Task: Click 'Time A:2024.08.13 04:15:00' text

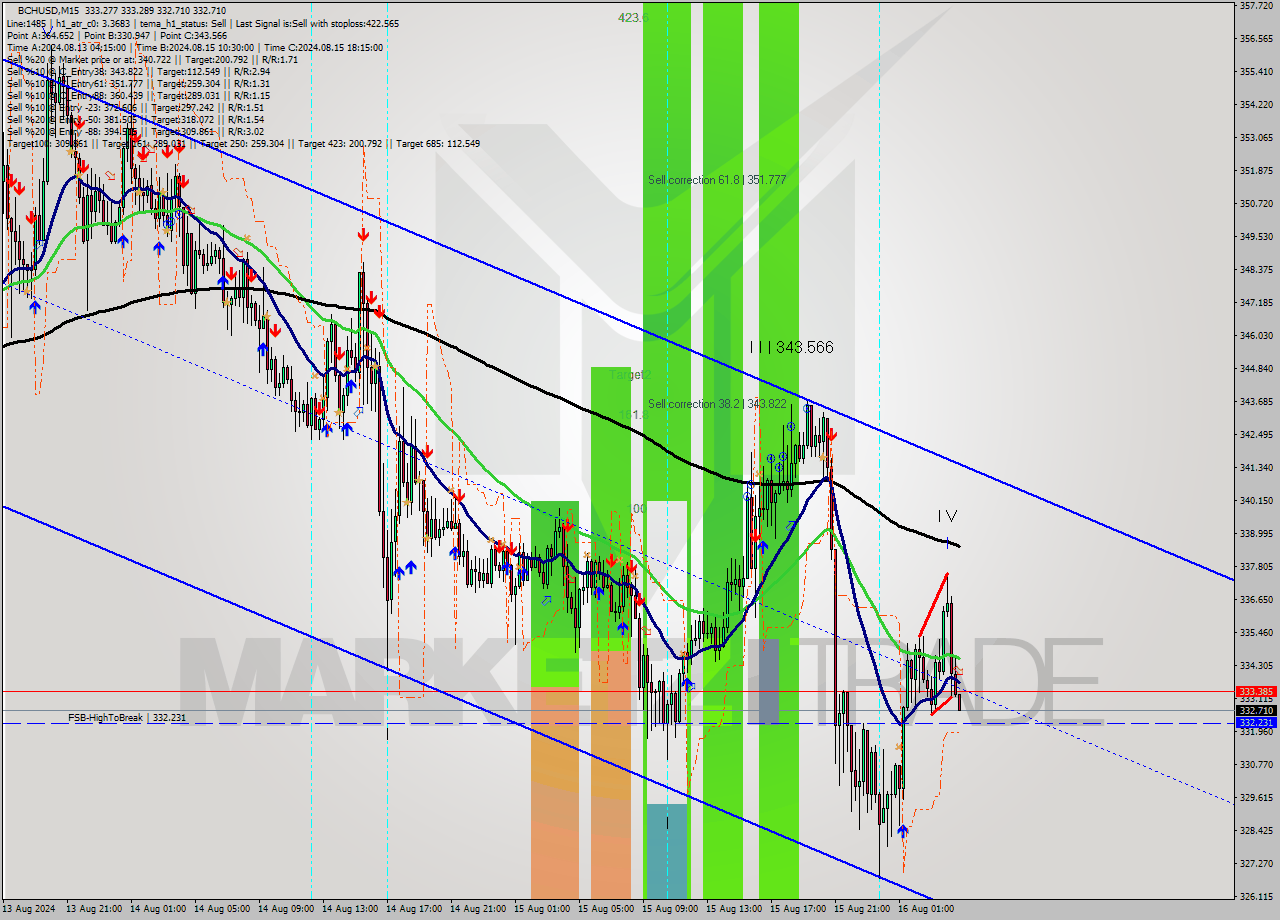Action: 66,47
